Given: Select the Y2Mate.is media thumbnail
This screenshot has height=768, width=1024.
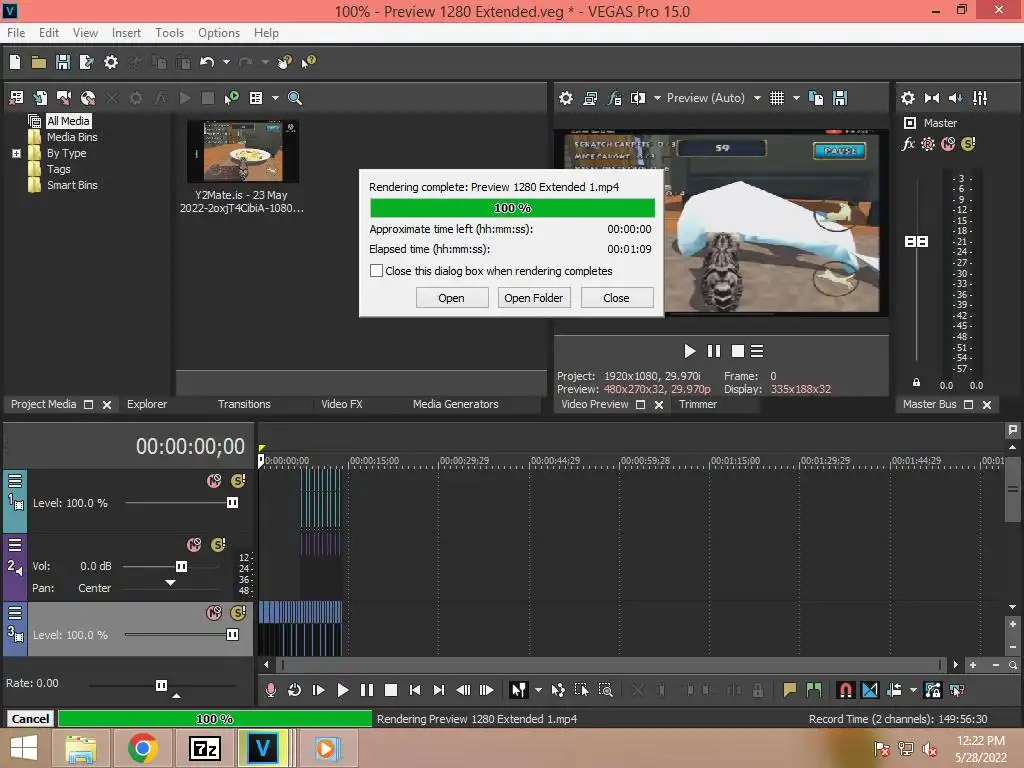Looking at the screenshot, I should click(242, 151).
